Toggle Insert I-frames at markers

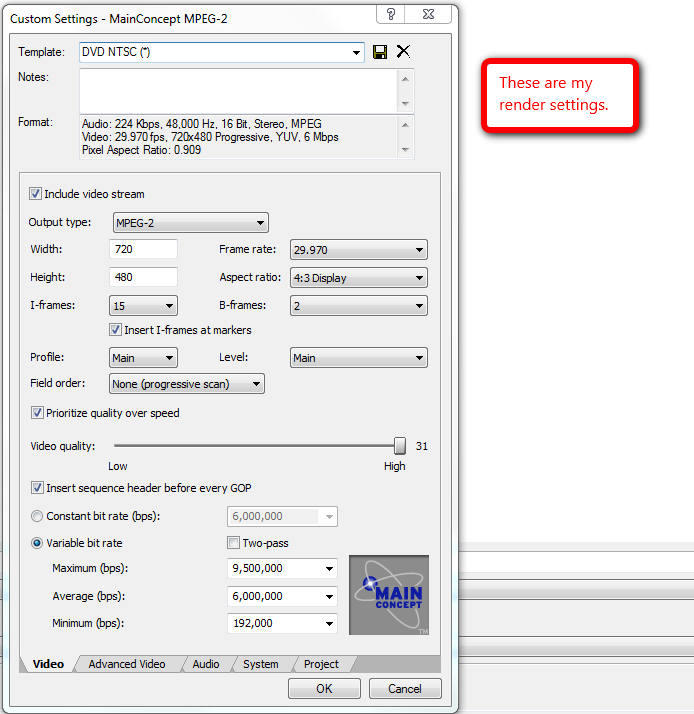point(116,330)
